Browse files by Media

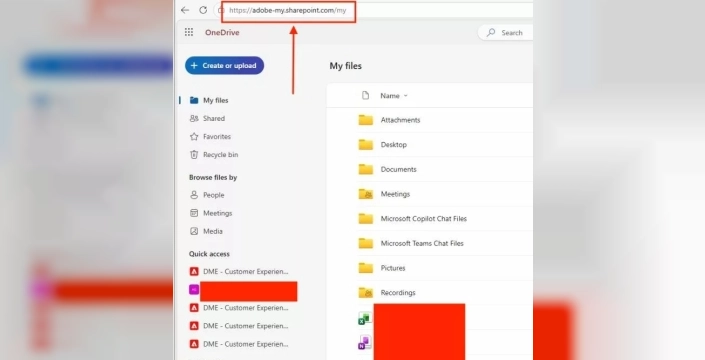click(213, 231)
